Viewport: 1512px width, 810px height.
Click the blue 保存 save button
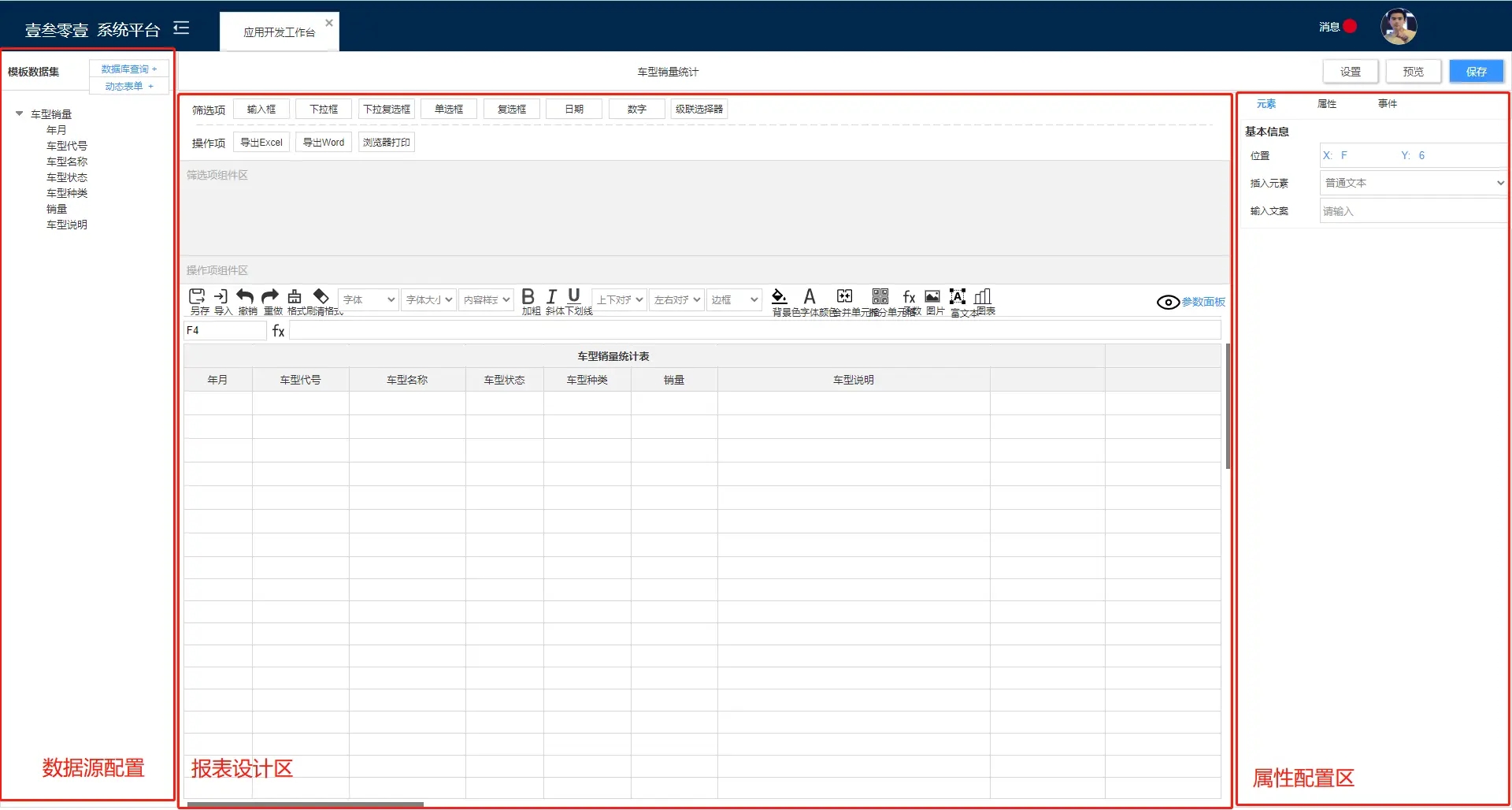click(1477, 72)
